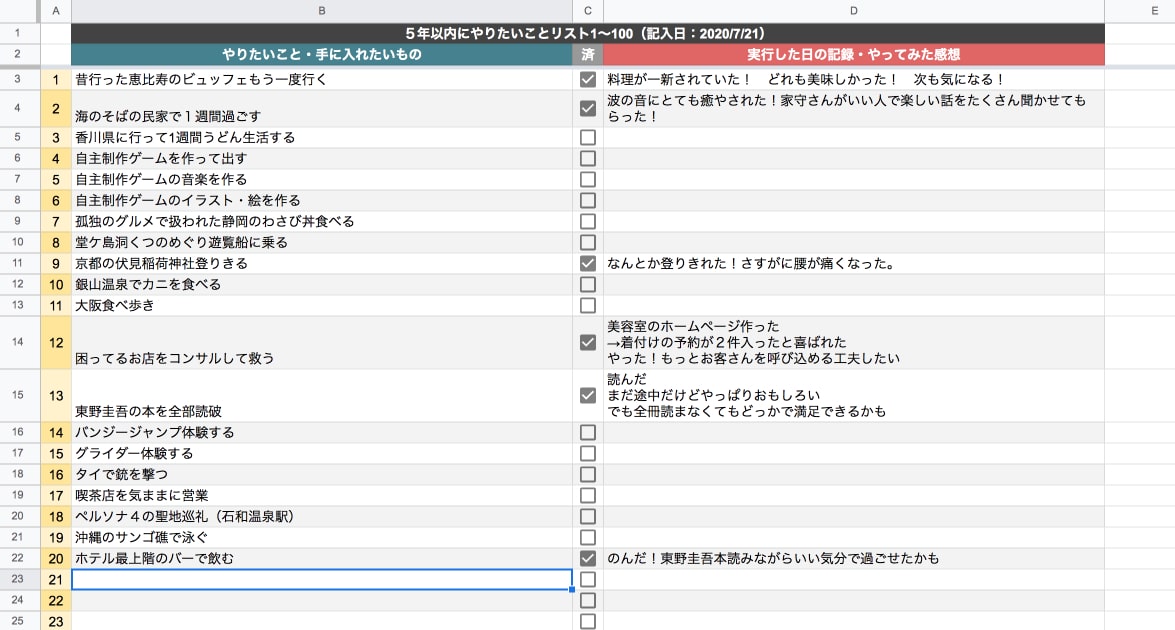Select cell 沖縄のサンゴ礁で泳ぐ
This screenshot has height=630, width=1175.
[321, 538]
